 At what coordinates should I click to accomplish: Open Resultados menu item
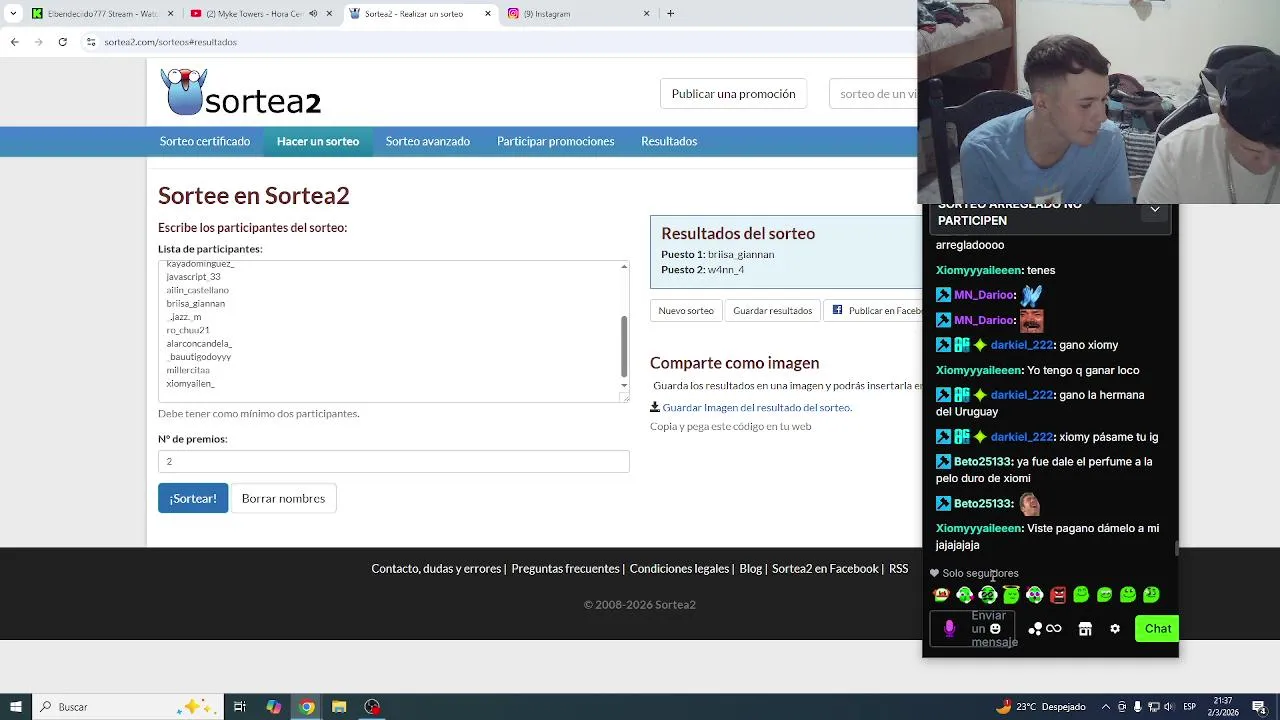tap(669, 141)
